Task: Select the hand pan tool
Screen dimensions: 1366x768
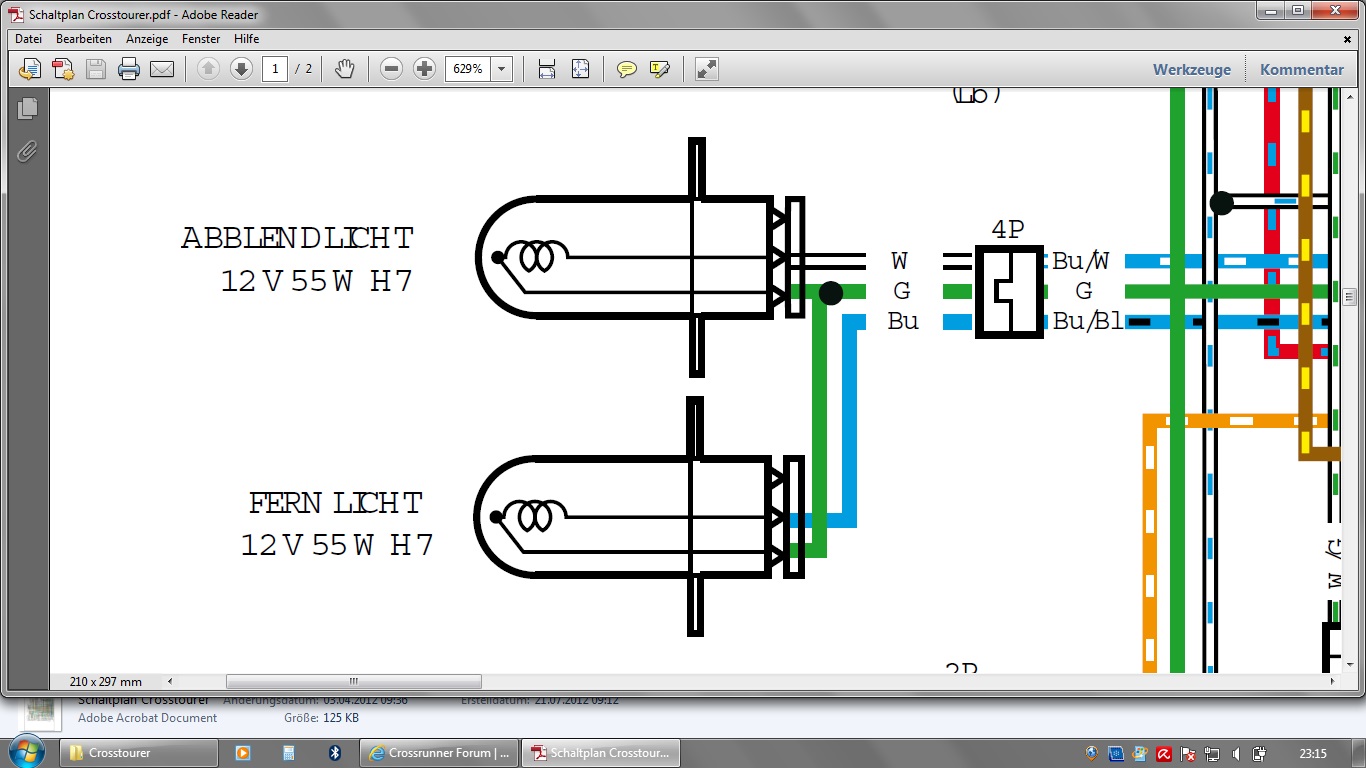Action: coord(345,69)
